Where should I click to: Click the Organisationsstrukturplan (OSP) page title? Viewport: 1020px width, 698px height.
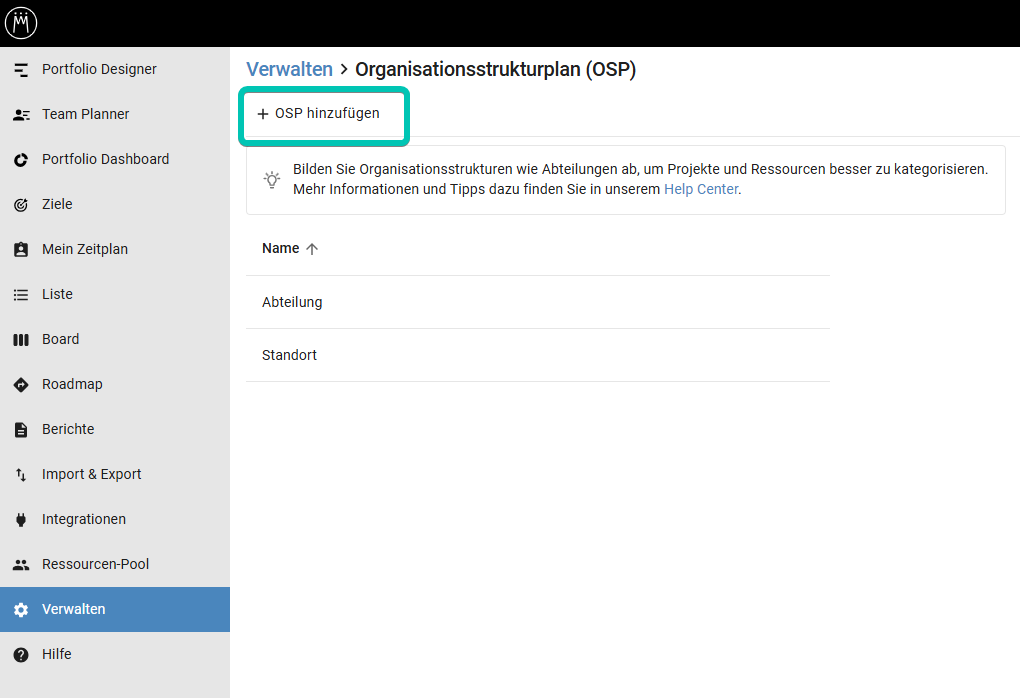pos(496,70)
